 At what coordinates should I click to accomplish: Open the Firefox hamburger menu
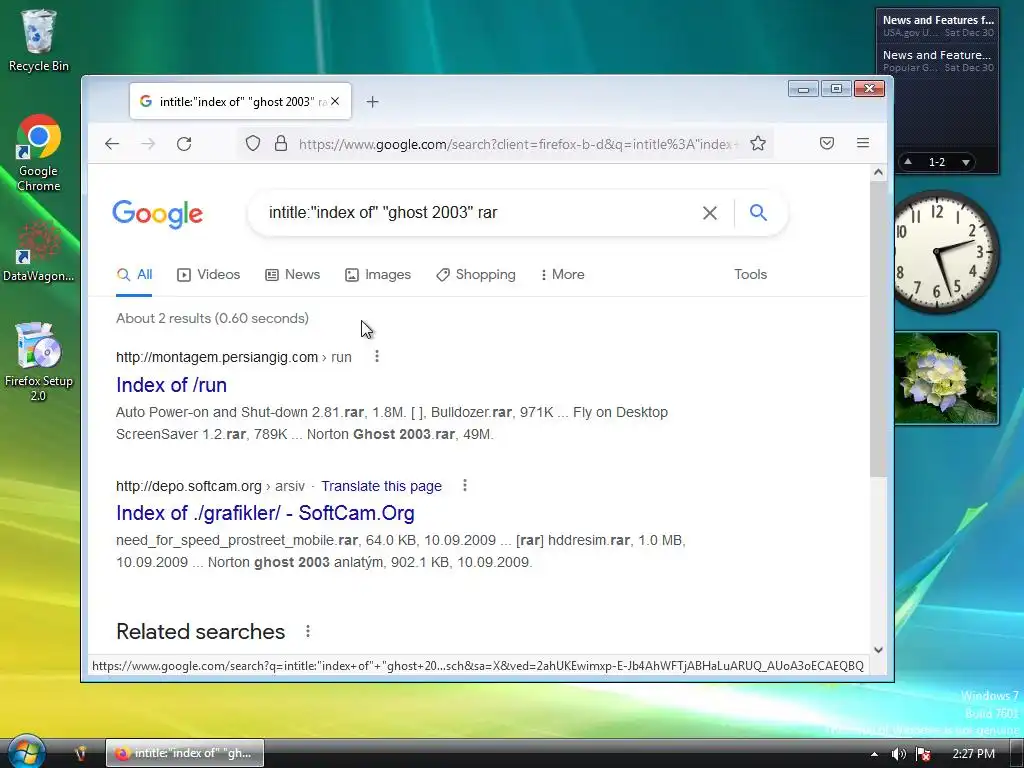[863, 143]
